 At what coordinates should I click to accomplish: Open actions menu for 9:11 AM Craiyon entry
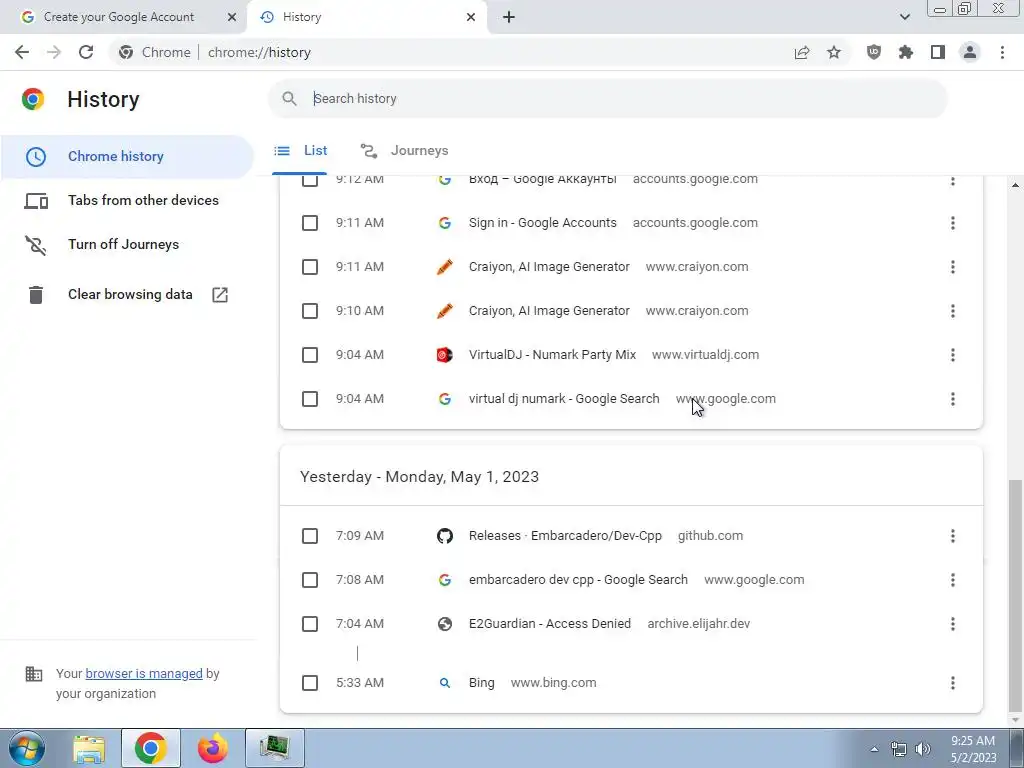[953, 267]
